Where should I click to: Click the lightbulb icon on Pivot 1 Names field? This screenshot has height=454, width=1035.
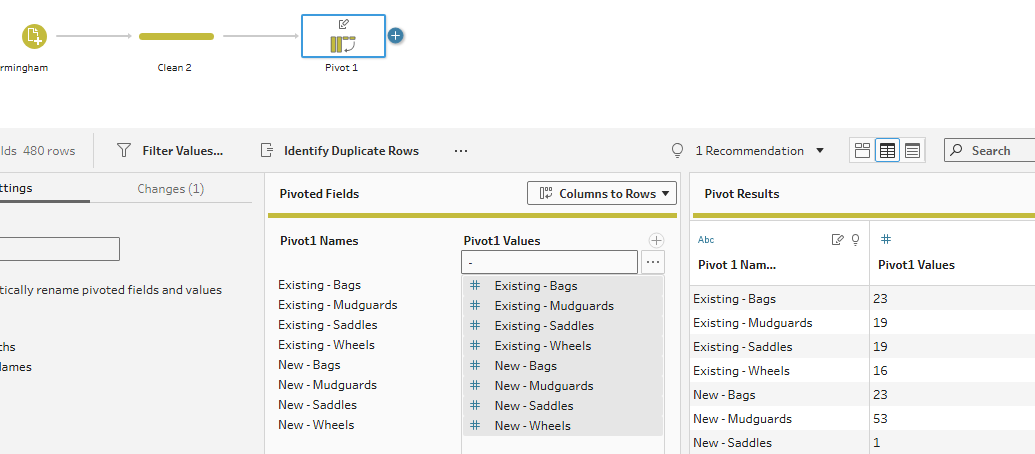pos(855,239)
